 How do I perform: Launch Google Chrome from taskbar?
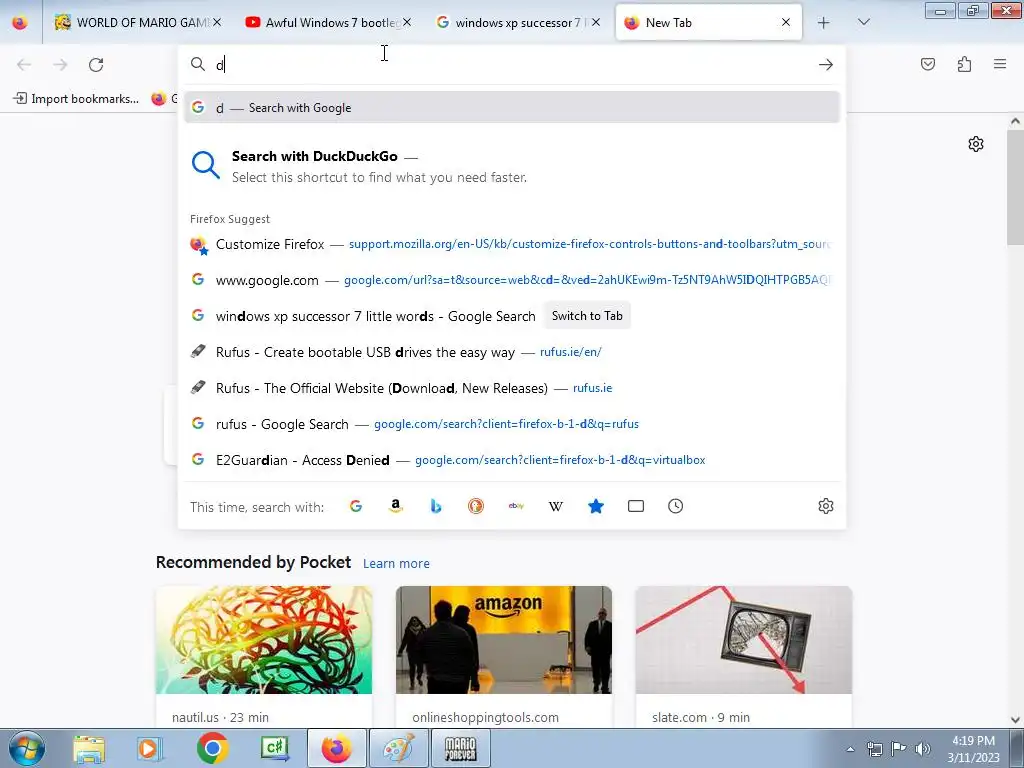point(212,749)
